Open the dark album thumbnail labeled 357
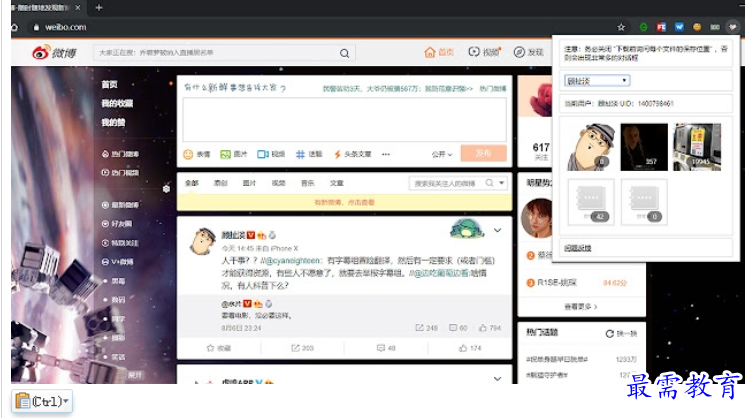748x418 pixels. [x=644, y=147]
